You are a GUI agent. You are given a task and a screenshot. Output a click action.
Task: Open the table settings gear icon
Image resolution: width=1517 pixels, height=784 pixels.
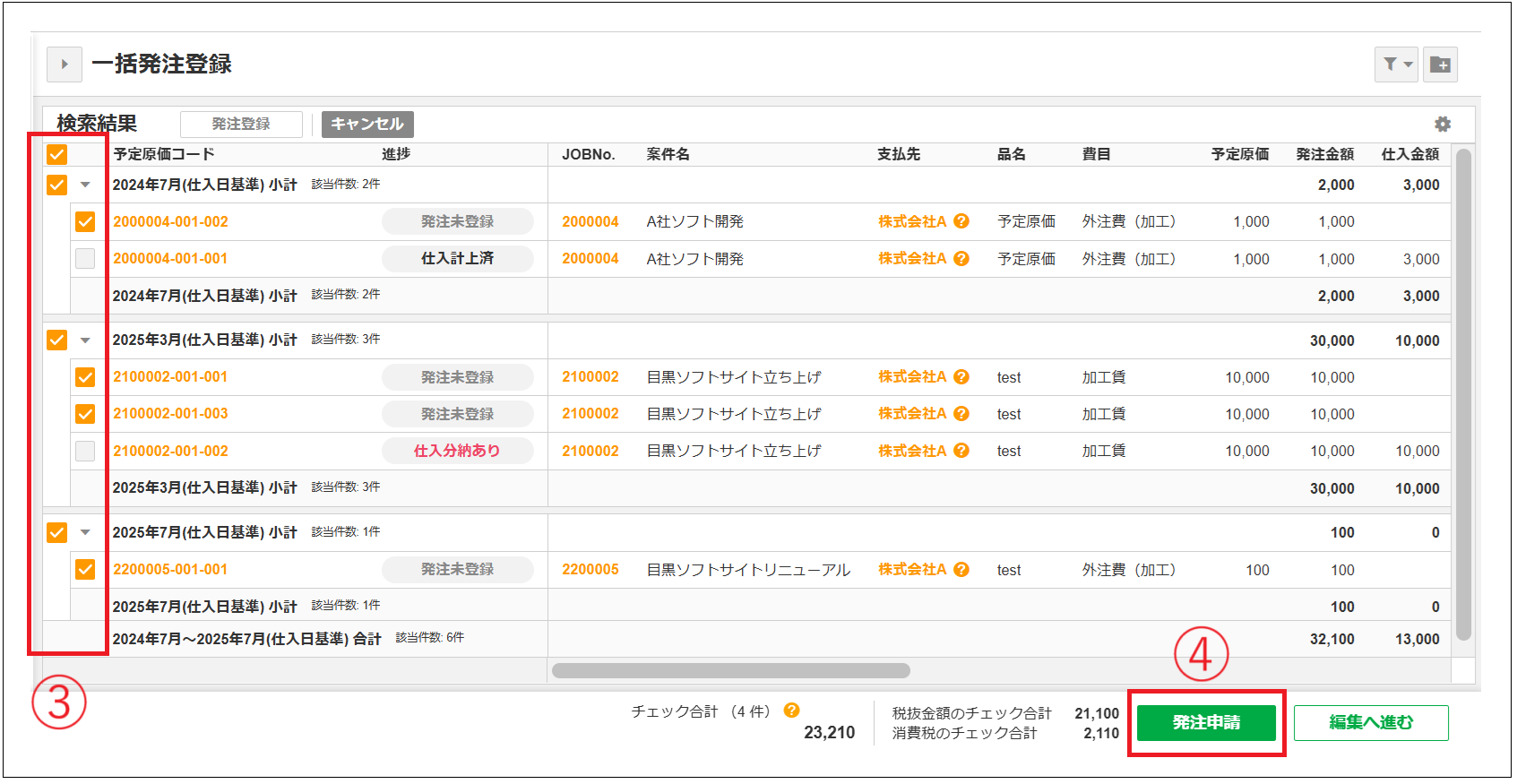point(1443,125)
